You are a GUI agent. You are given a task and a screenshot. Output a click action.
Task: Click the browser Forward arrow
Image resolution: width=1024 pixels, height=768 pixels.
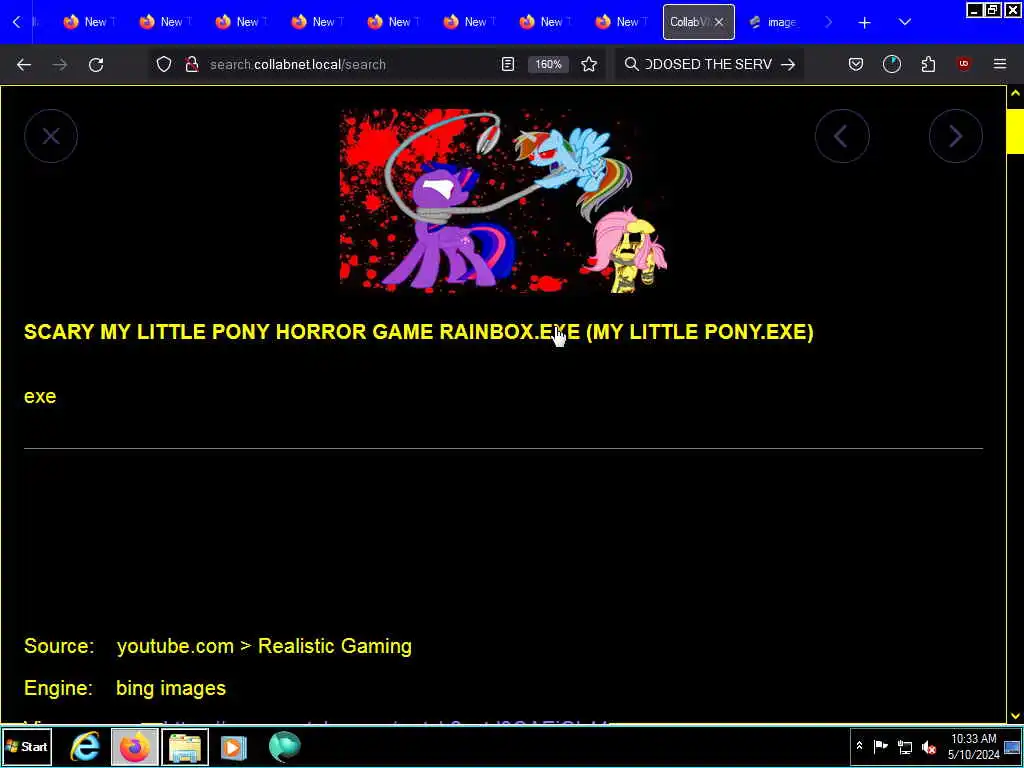[60, 64]
